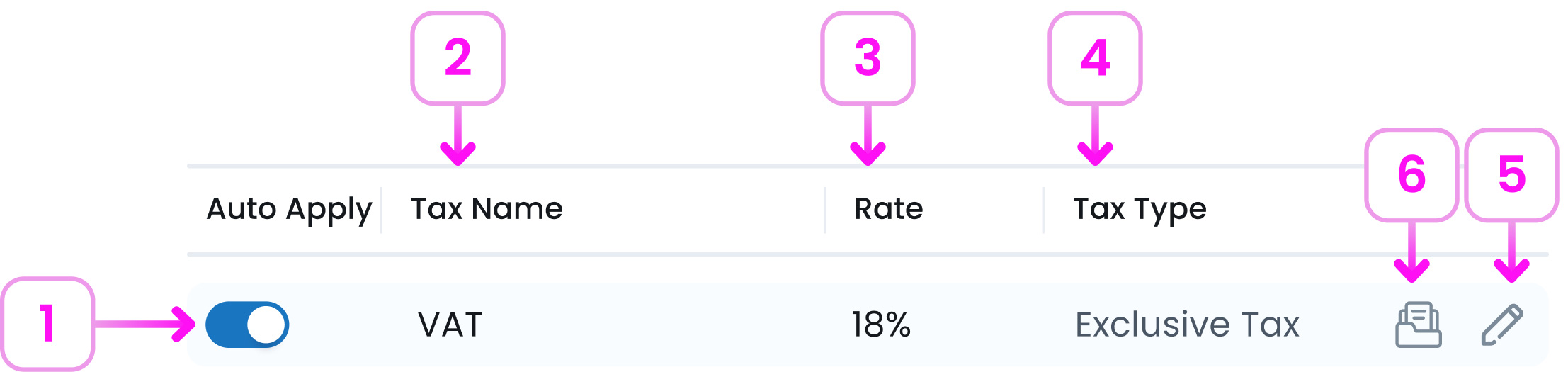Image resolution: width=1568 pixels, height=372 pixels.
Task: Click the Exclusive Tax type cell
Action: tap(1187, 325)
